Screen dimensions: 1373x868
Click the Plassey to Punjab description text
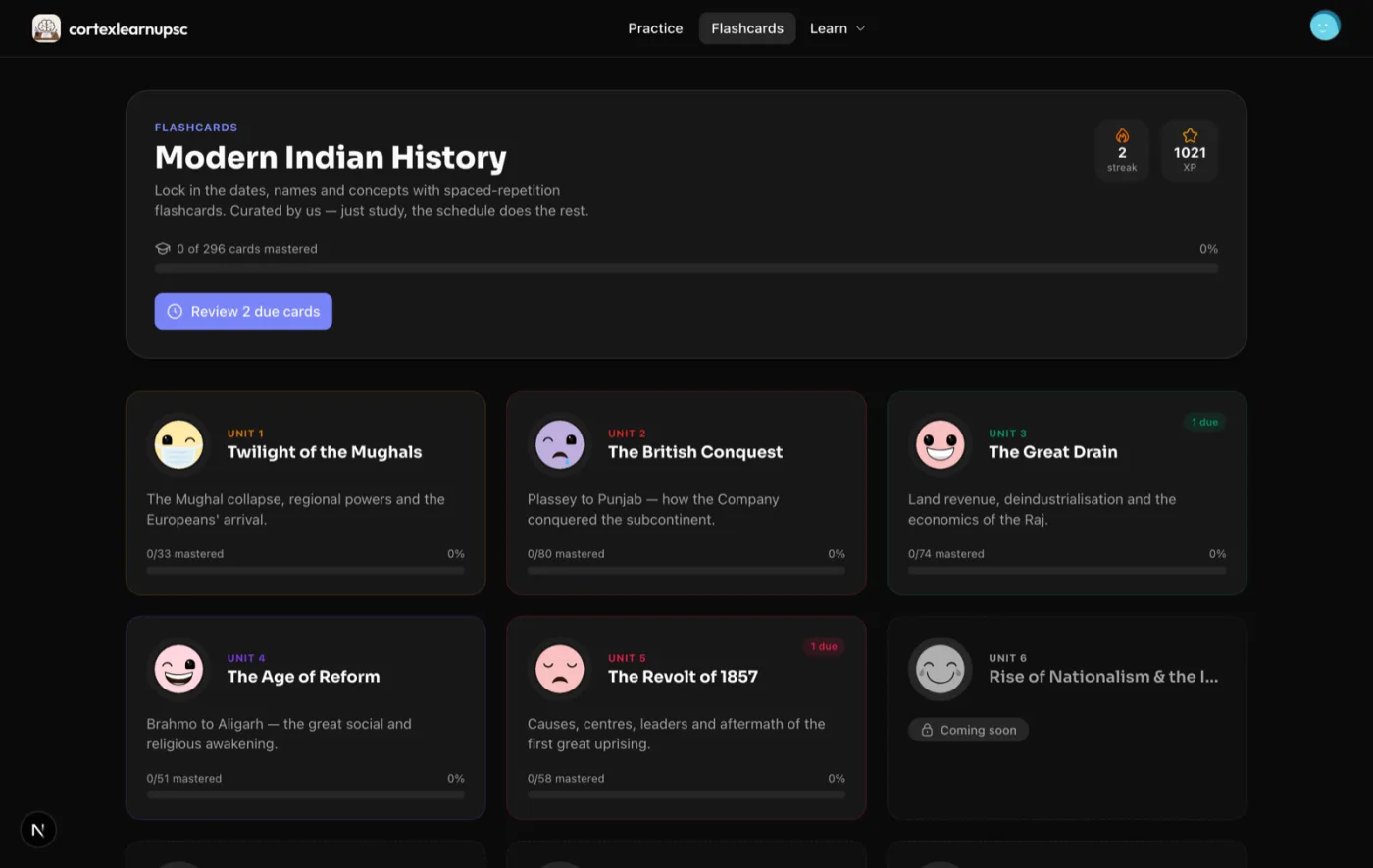click(x=653, y=509)
